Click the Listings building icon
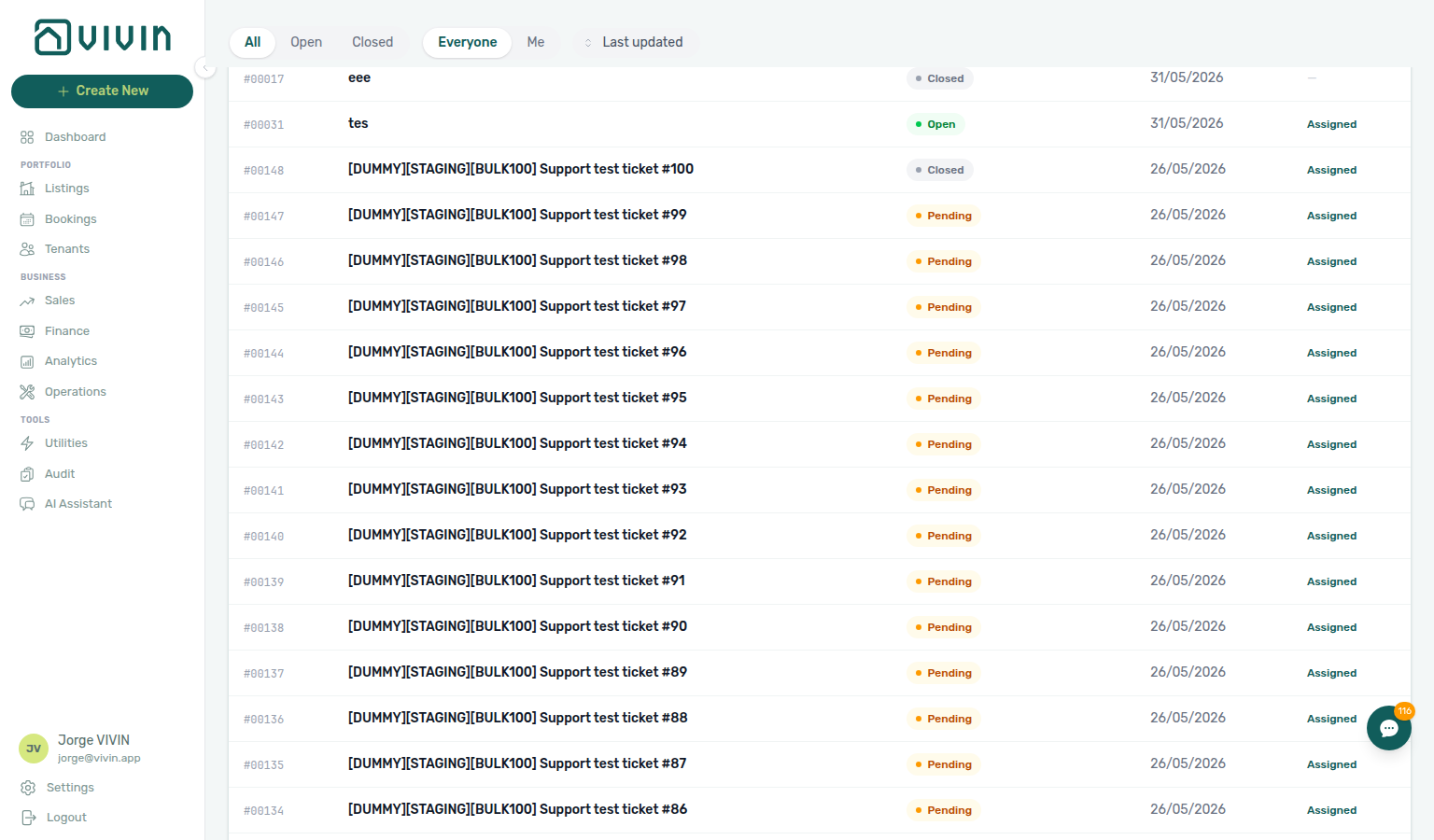The height and width of the screenshot is (840, 1434). (27, 189)
